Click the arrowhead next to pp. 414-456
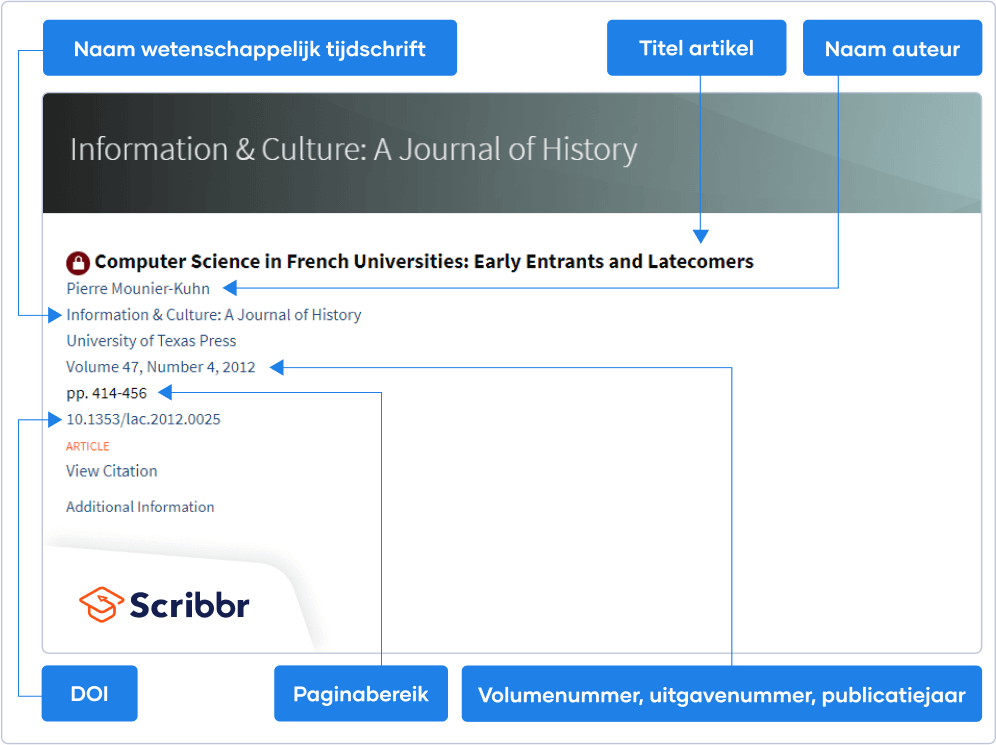Image resolution: width=996 pixels, height=745 pixels. coord(165,393)
